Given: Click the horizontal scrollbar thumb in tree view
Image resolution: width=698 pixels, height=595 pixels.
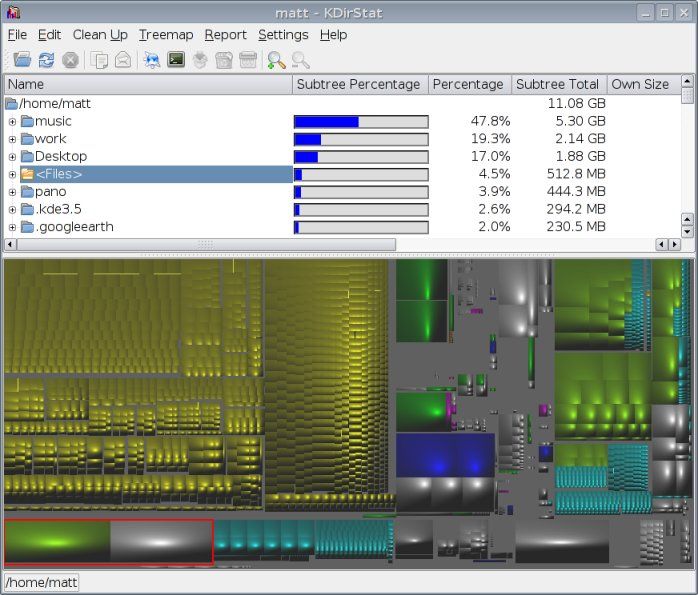Looking at the screenshot, I should point(206,244).
